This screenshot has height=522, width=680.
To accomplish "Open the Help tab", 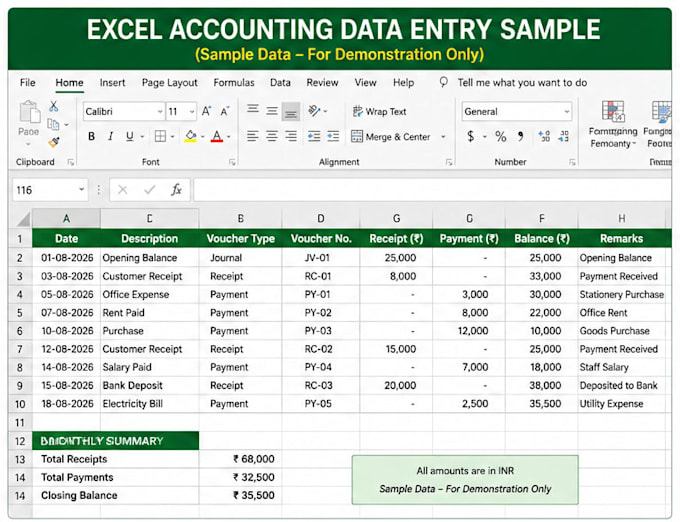I will coord(403,82).
